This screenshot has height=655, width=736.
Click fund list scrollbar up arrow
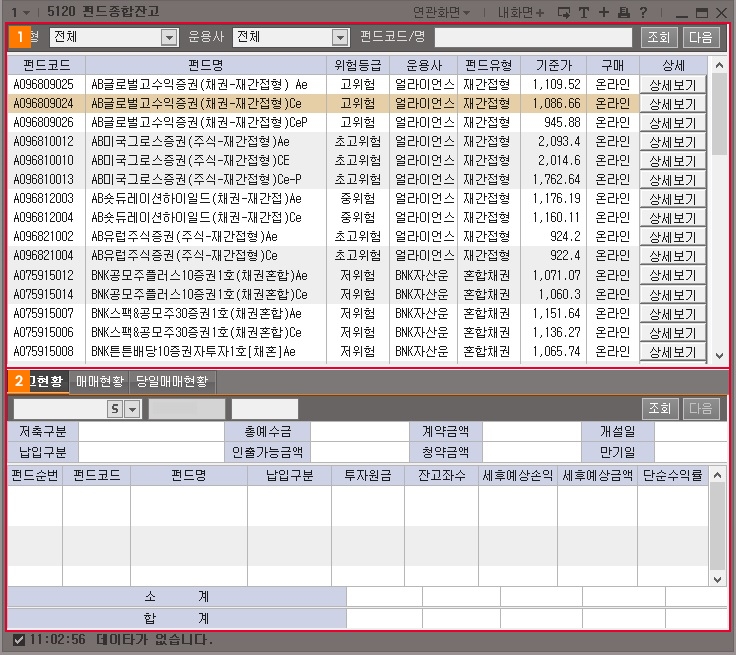point(719,65)
